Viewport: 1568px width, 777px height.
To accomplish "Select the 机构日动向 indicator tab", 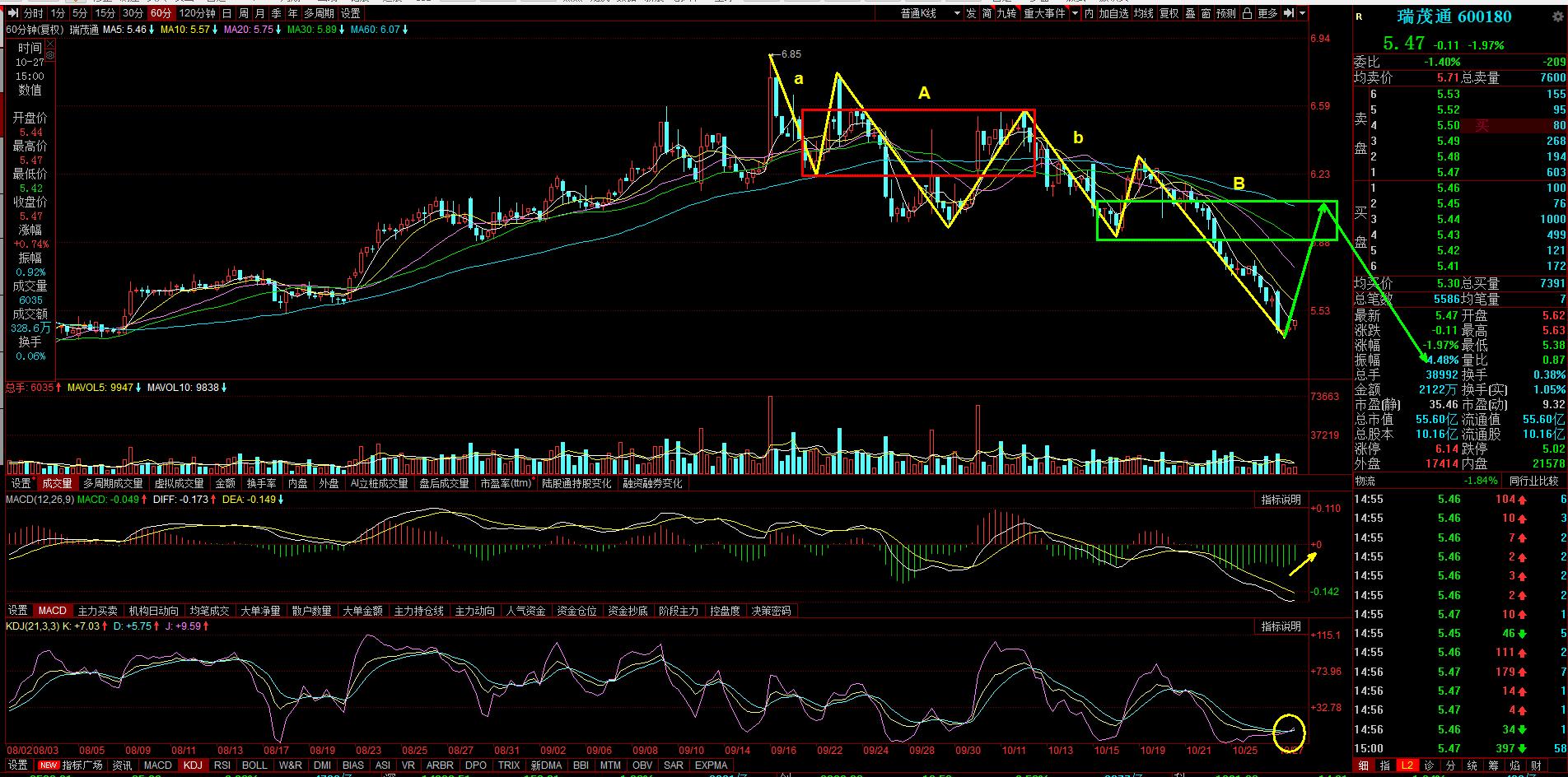I will [x=153, y=611].
